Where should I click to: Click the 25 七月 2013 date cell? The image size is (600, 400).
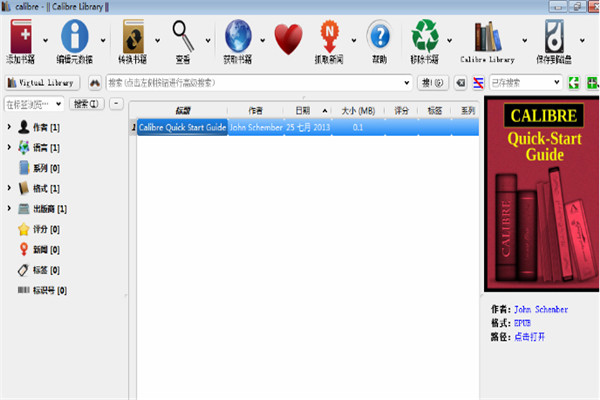pos(308,127)
